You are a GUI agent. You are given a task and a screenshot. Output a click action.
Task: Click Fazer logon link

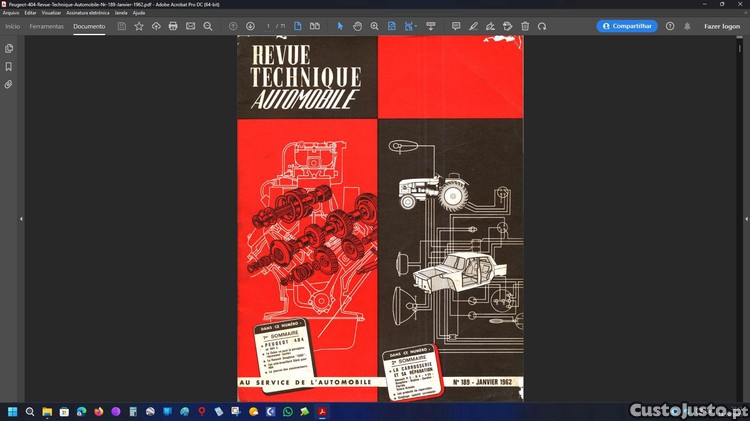[x=721, y=26]
